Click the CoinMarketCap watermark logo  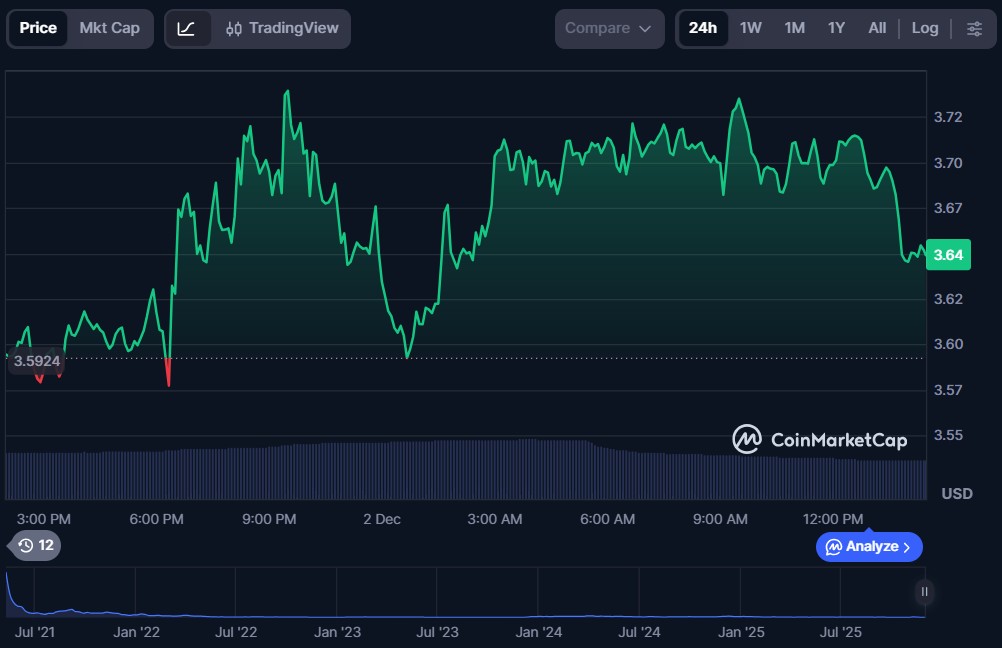tap(819, 439)
